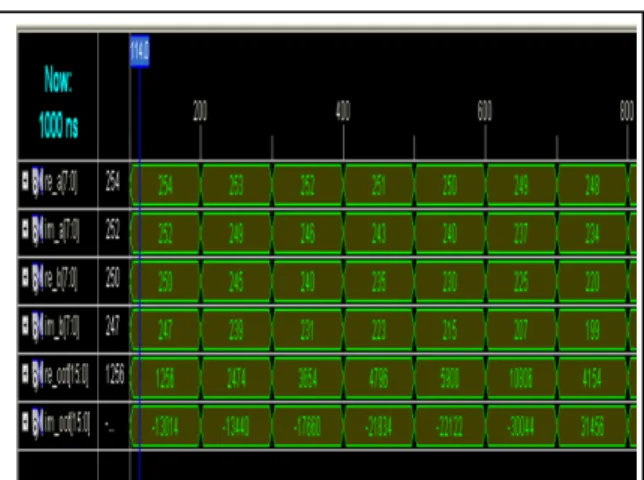Click waveform segment 253 in re_a row

click(236, 185)
